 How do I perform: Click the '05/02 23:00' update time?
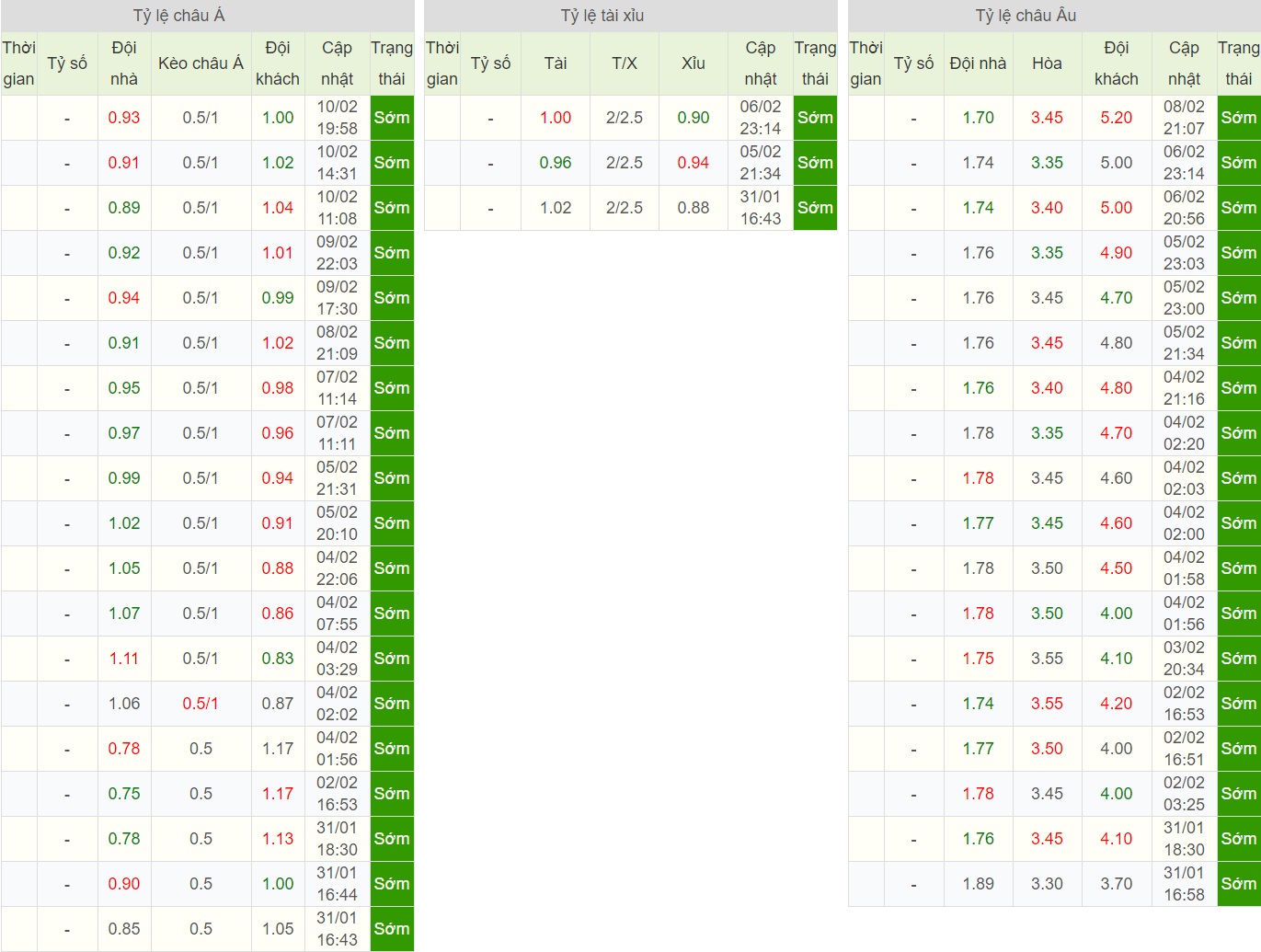(x=1184, y=298)
